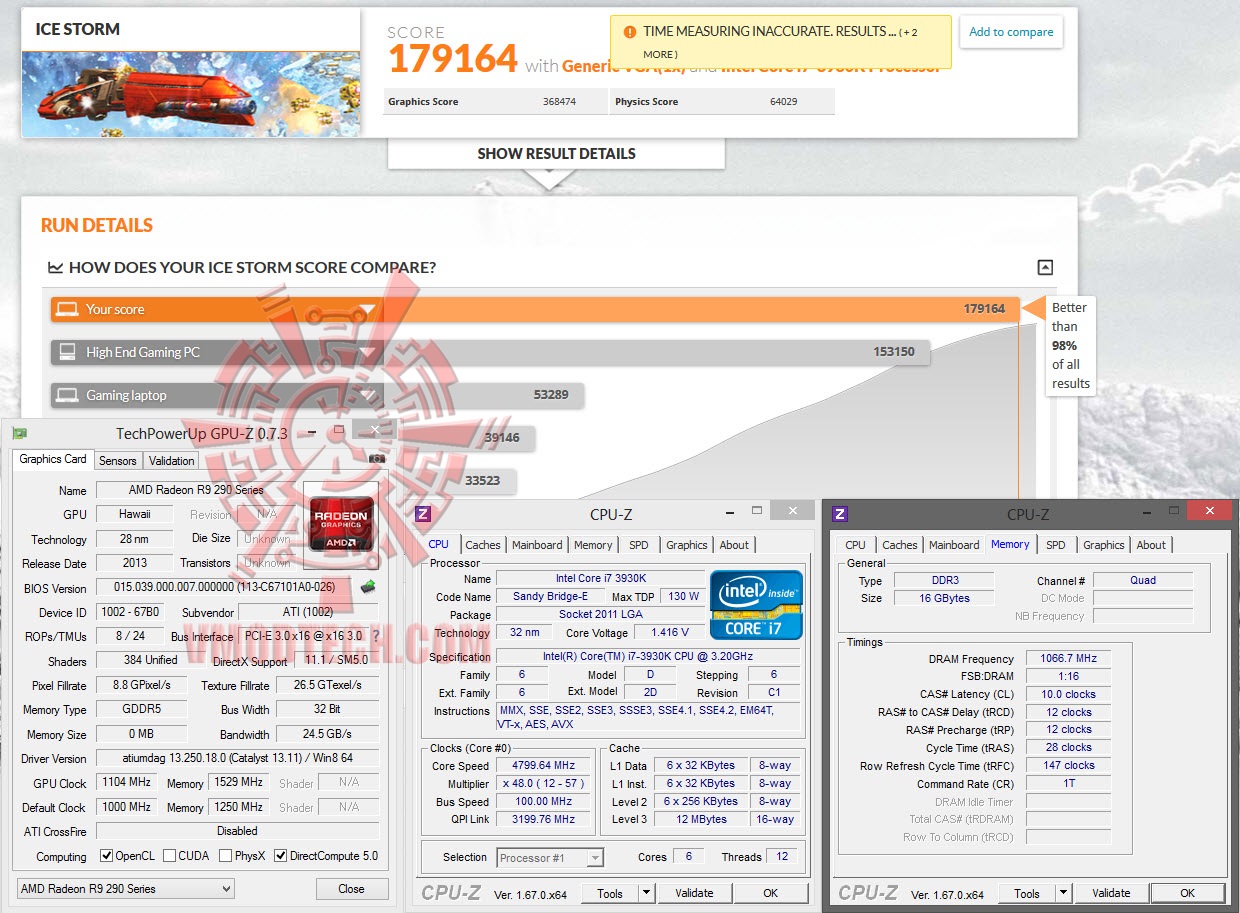
Task: Open the Processor #1 selection dropdown
Action: [x=549, y=857]
